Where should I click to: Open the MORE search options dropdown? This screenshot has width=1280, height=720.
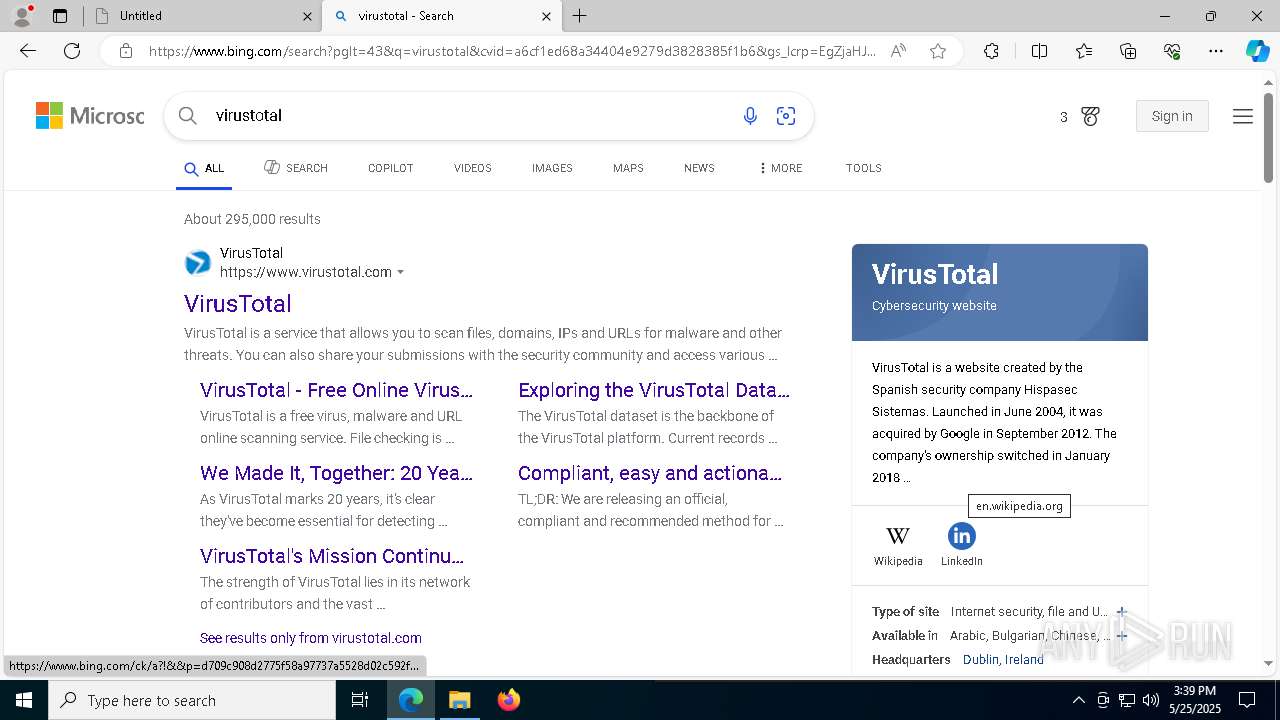[x=781, y=168]
